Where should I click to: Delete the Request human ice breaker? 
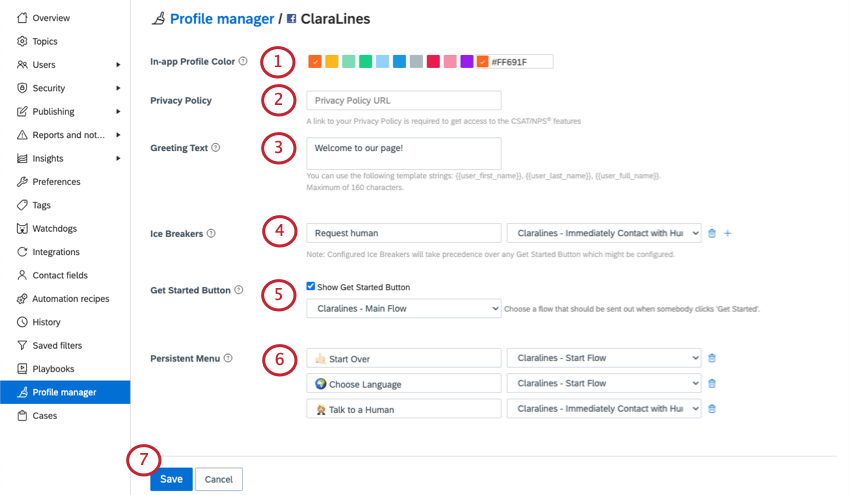(712, 233)
